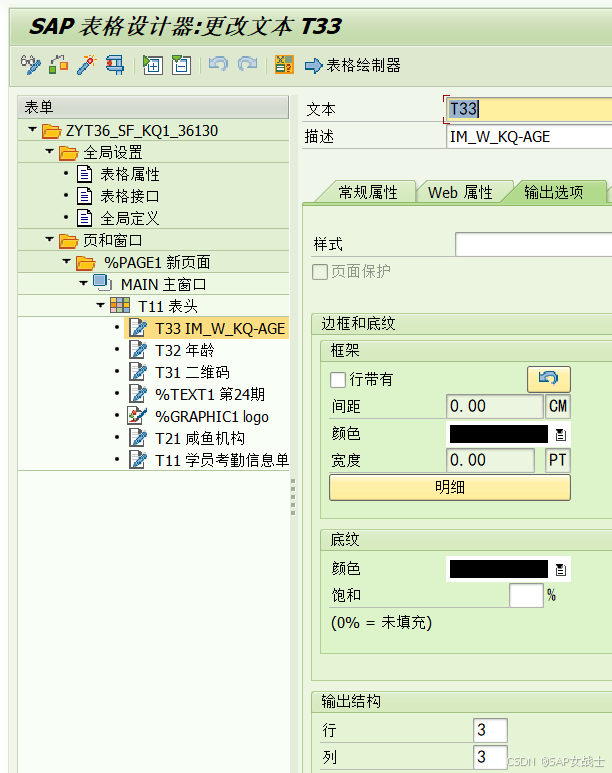Click the undo toolbar icon
The image size is (612, 773).
coord(218,65)
